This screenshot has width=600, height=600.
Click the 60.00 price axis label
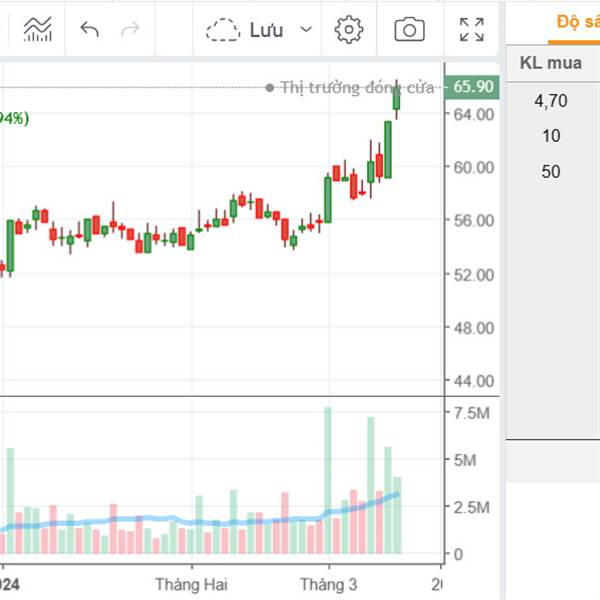tap(473, 167)
